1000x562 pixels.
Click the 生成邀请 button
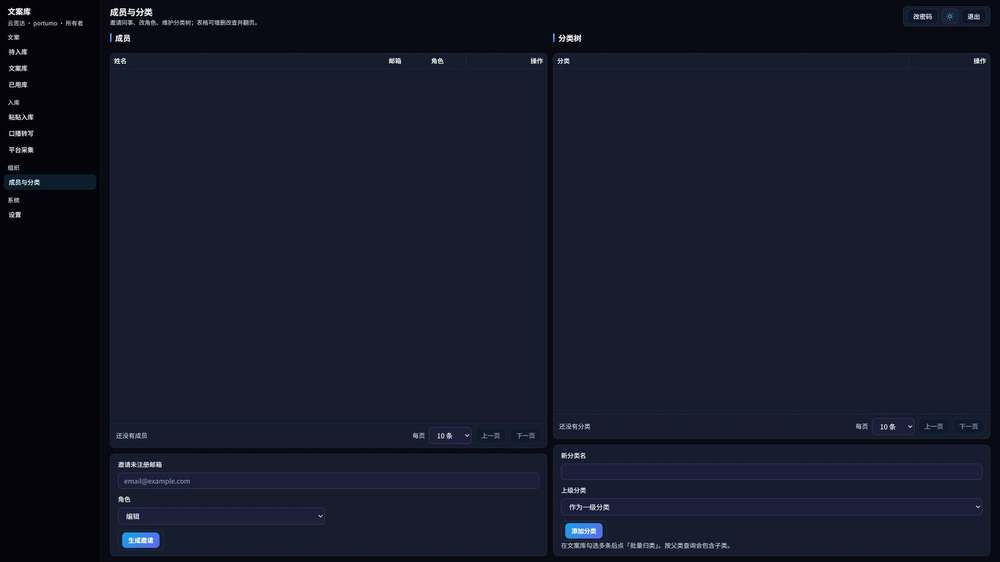(x=140, y=540)
